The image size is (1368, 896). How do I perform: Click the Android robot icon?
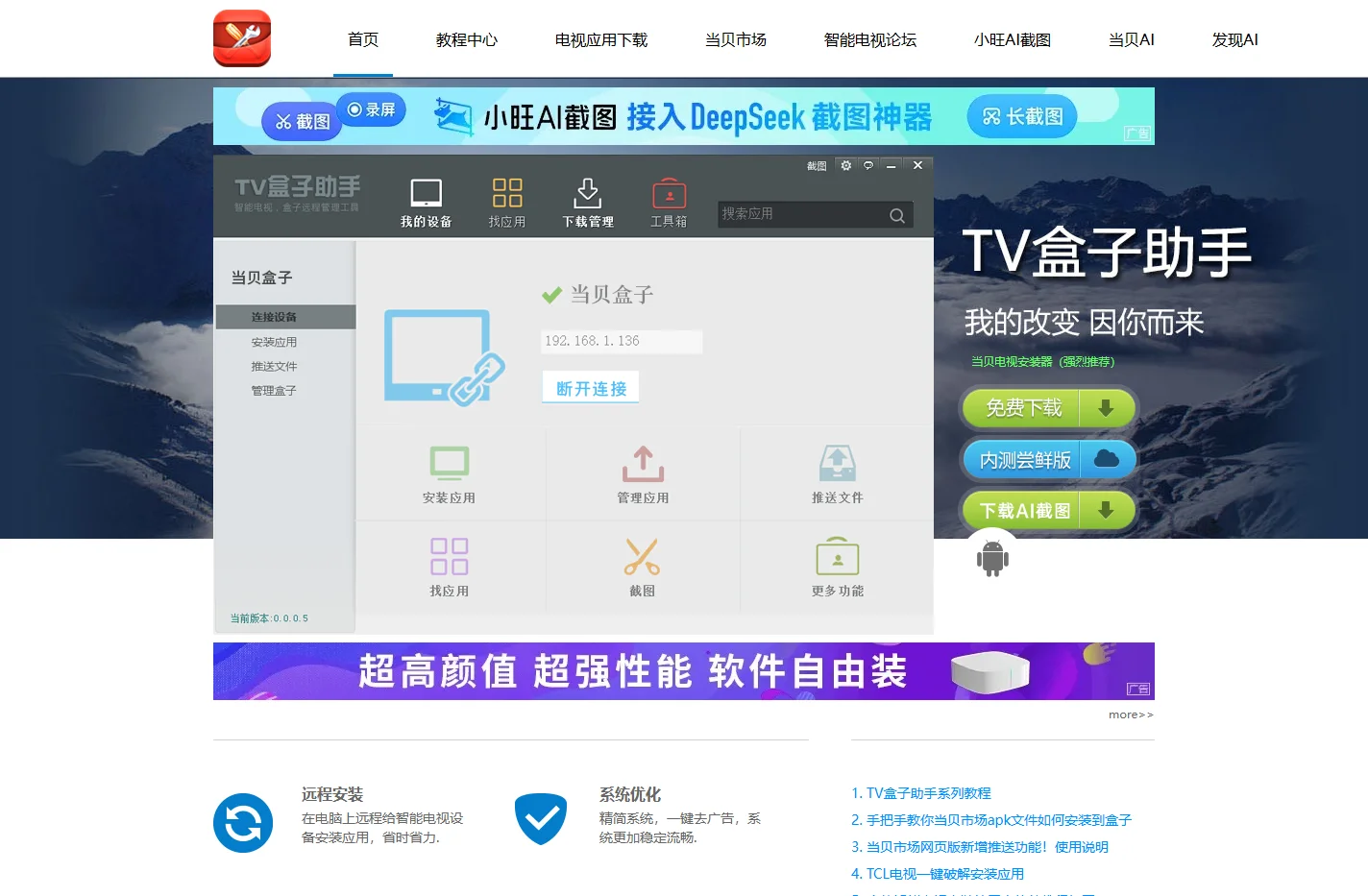[x=992, y=558]
